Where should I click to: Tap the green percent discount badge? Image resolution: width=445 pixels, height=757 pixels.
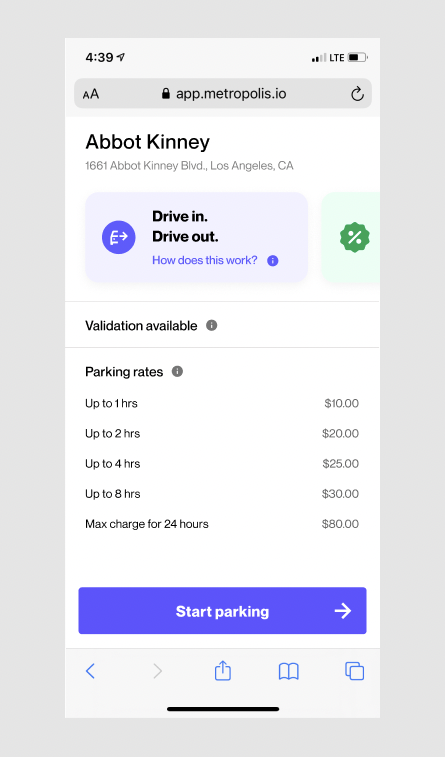355,237
